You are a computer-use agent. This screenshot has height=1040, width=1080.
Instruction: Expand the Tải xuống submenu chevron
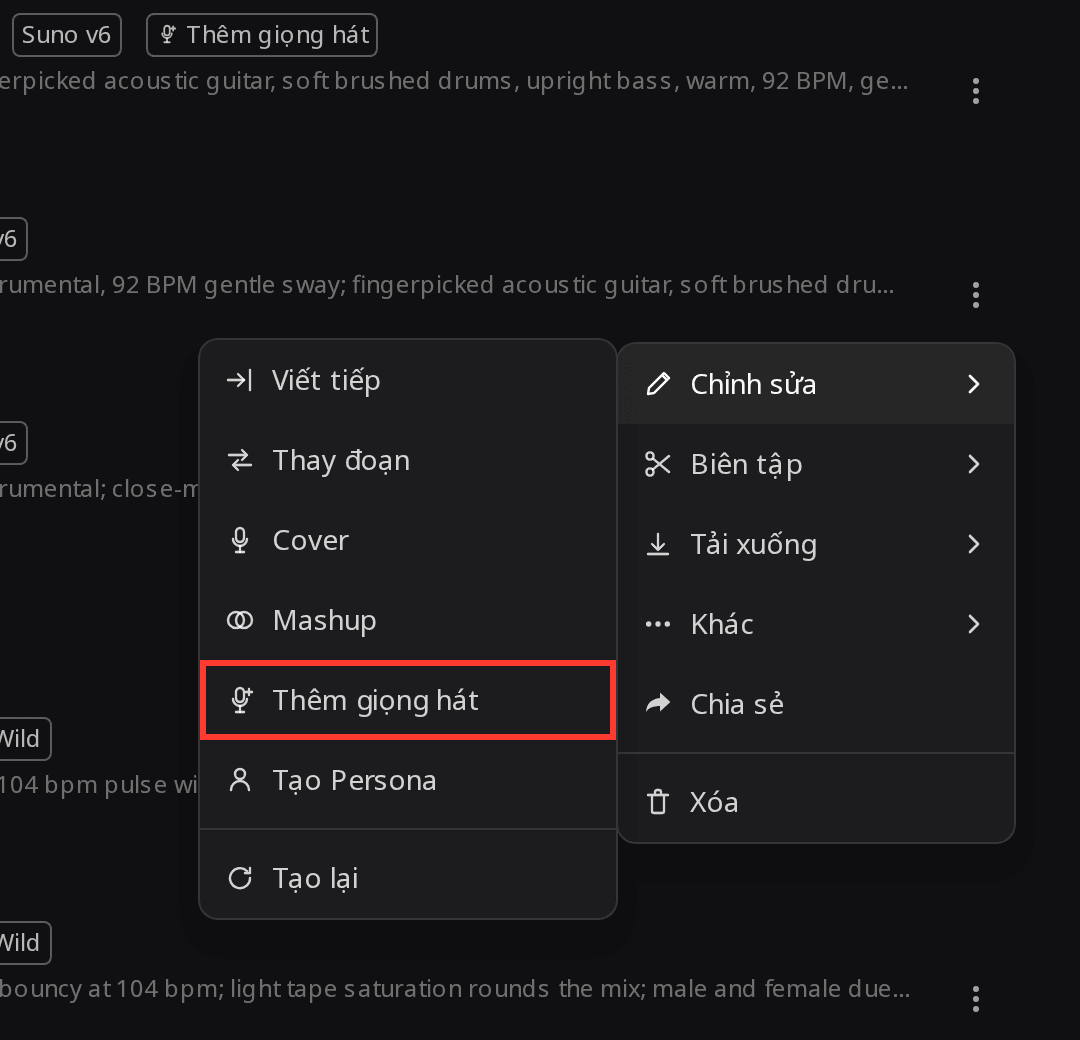pyautogui.click(x=973, y=544)
